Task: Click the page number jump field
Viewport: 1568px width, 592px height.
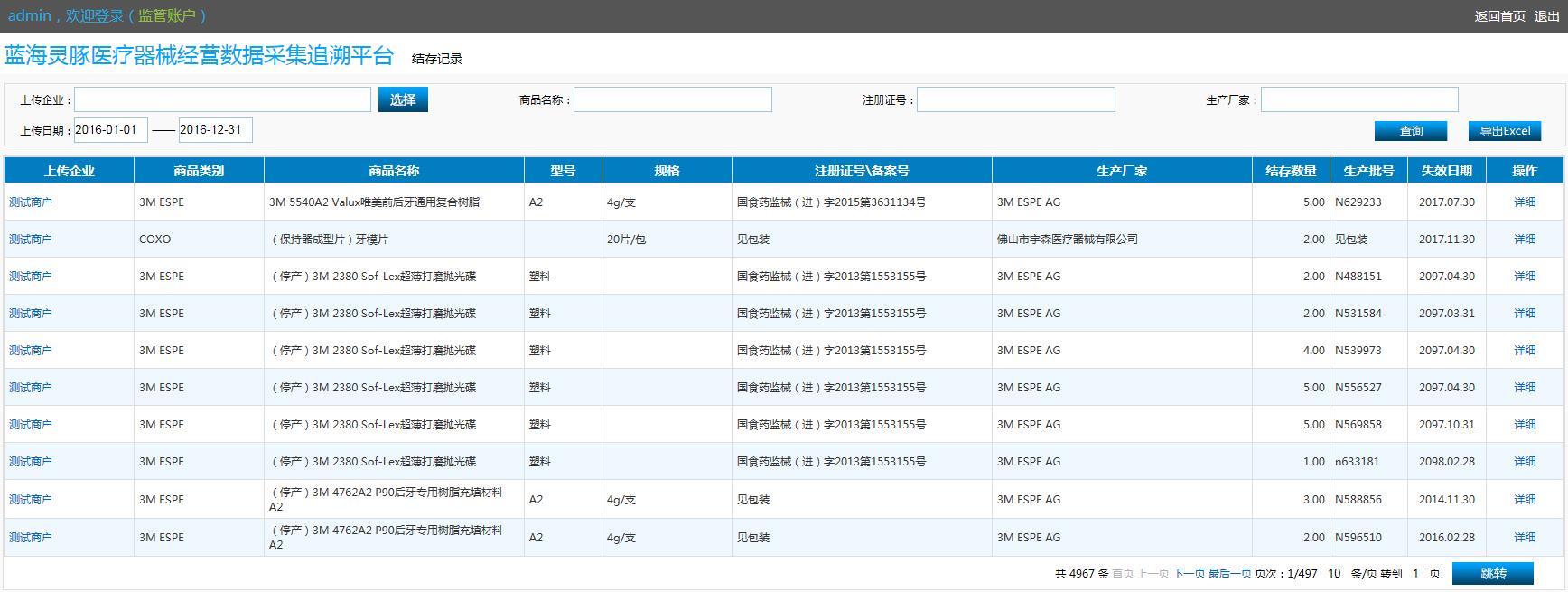Action: click(1415, 574)
